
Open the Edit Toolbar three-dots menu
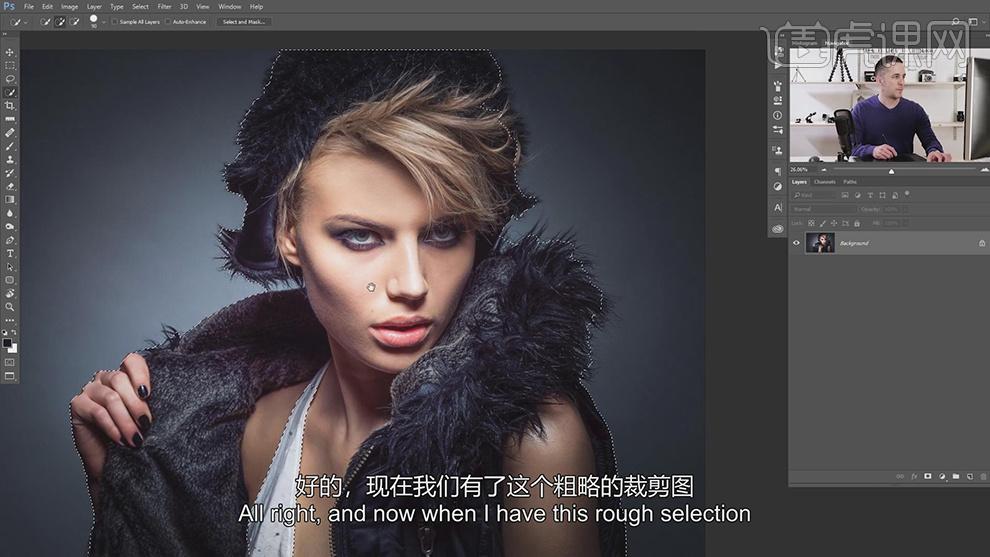9,320
